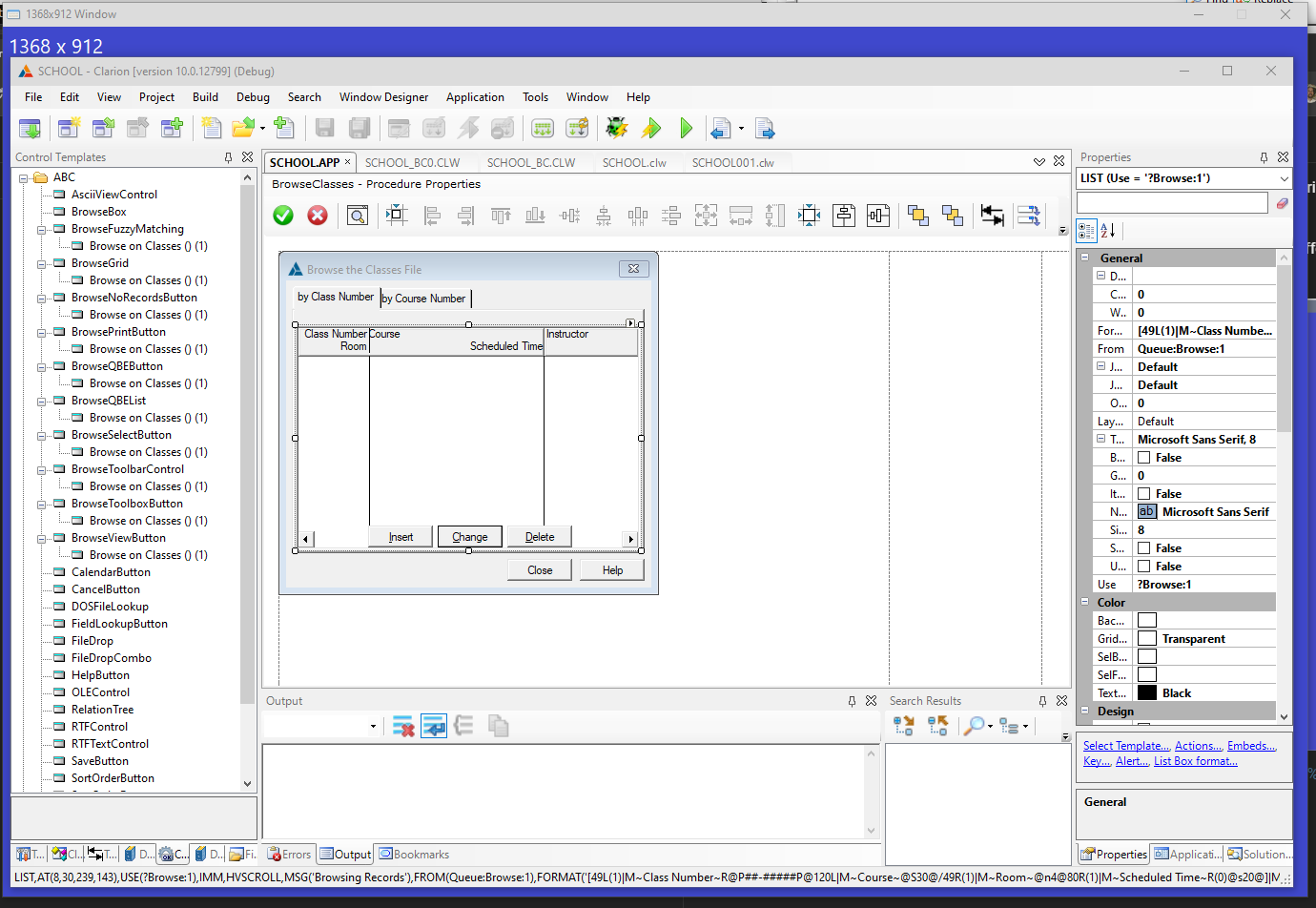Viewport: 1316px width, 908px height.
Task: Click the debug bug icon in toolbar
Action: pos(617,128)
